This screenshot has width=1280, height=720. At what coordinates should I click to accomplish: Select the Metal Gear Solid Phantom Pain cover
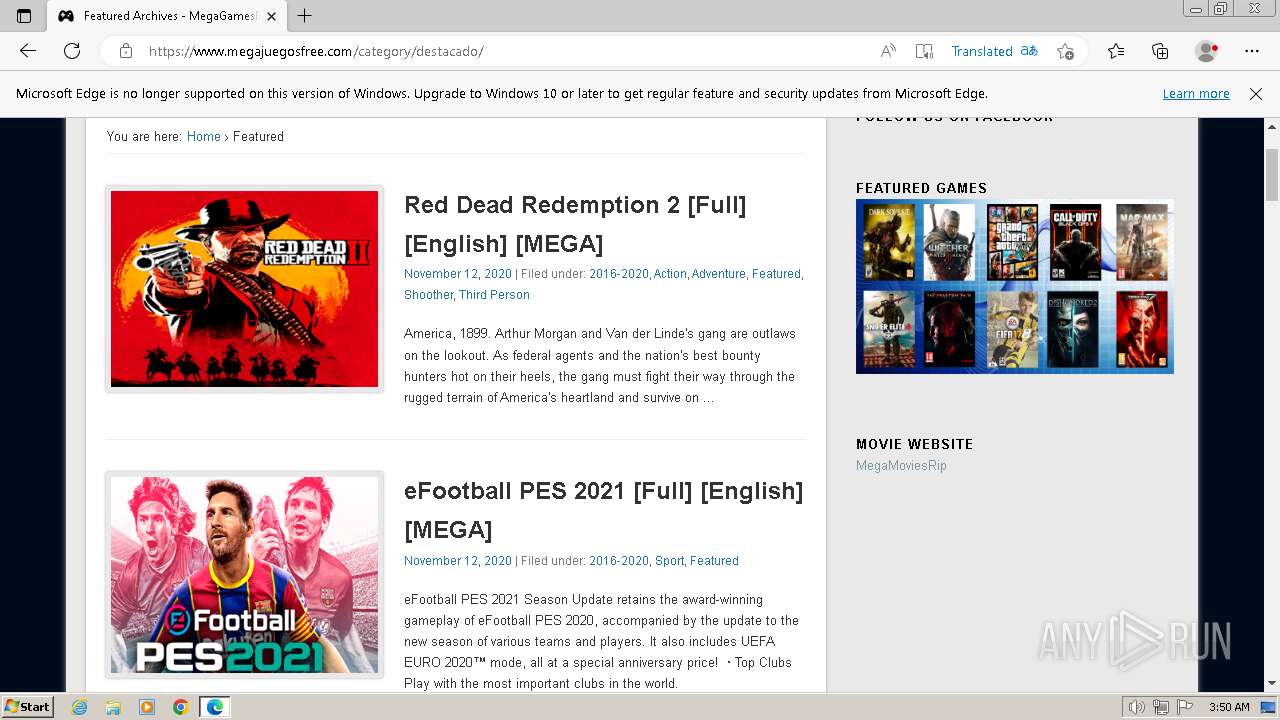pyautogui.click(x=949, y=329)
